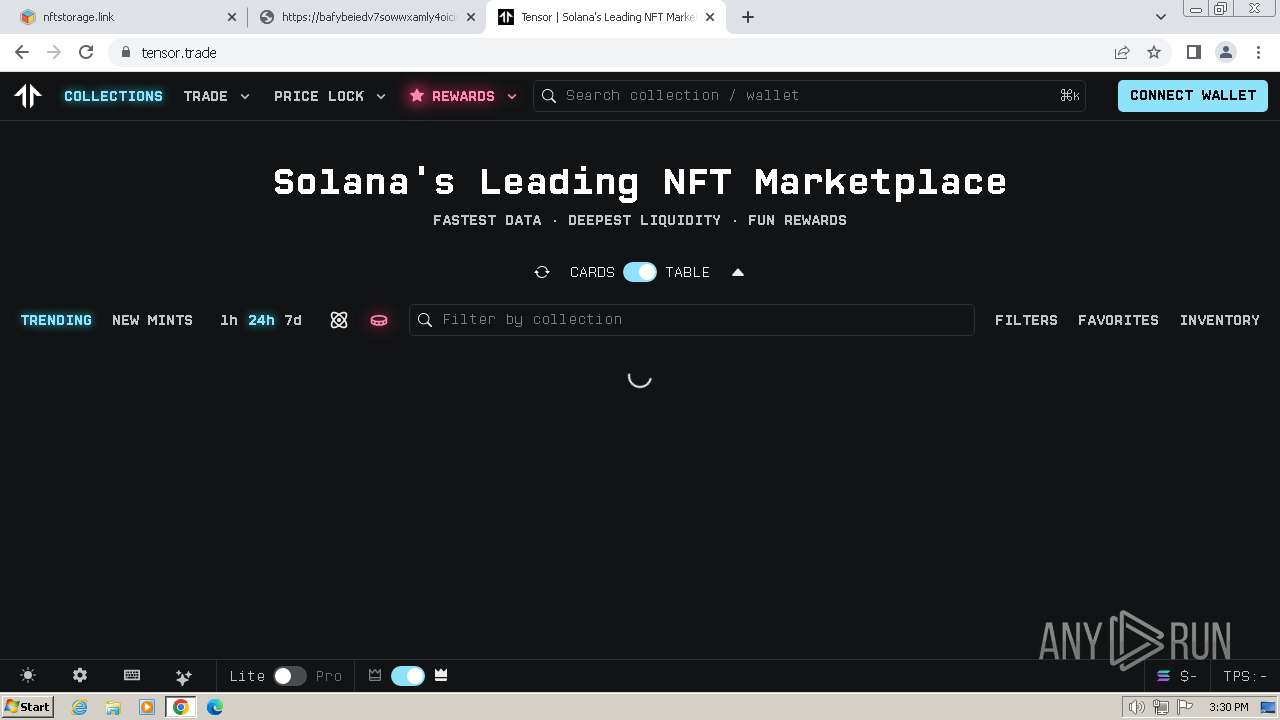Reload the page in Chrome
1280x720 pixels.
tap(86, 52)
